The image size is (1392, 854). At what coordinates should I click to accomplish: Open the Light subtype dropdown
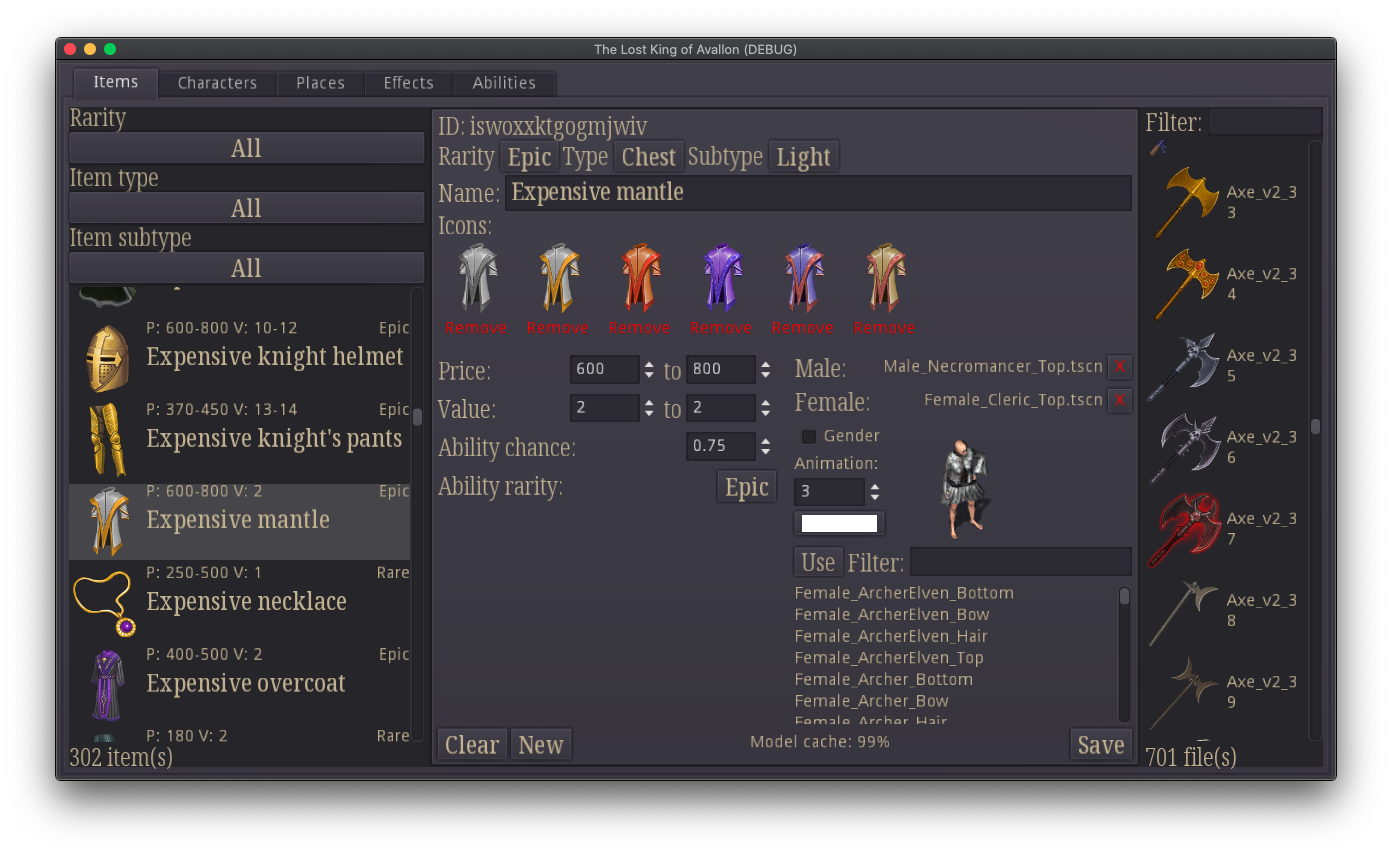tap(803, 157)
